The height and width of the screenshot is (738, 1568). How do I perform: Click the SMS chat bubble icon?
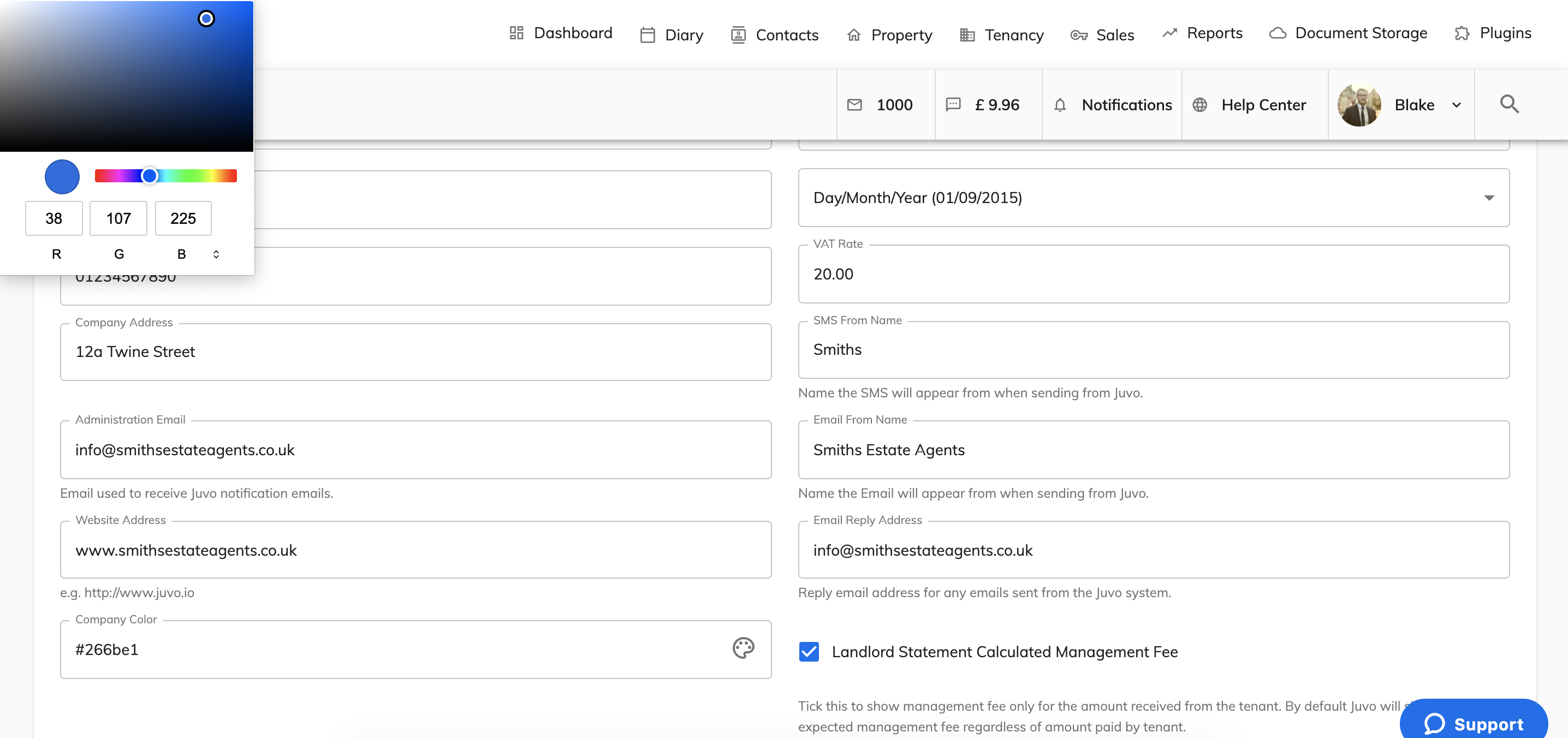953,105
